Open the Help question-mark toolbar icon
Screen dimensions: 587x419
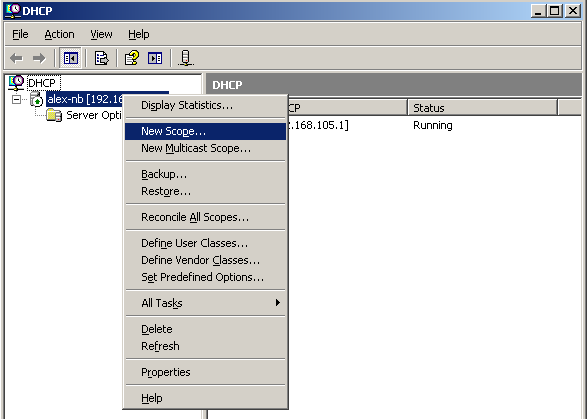[131, 58]
